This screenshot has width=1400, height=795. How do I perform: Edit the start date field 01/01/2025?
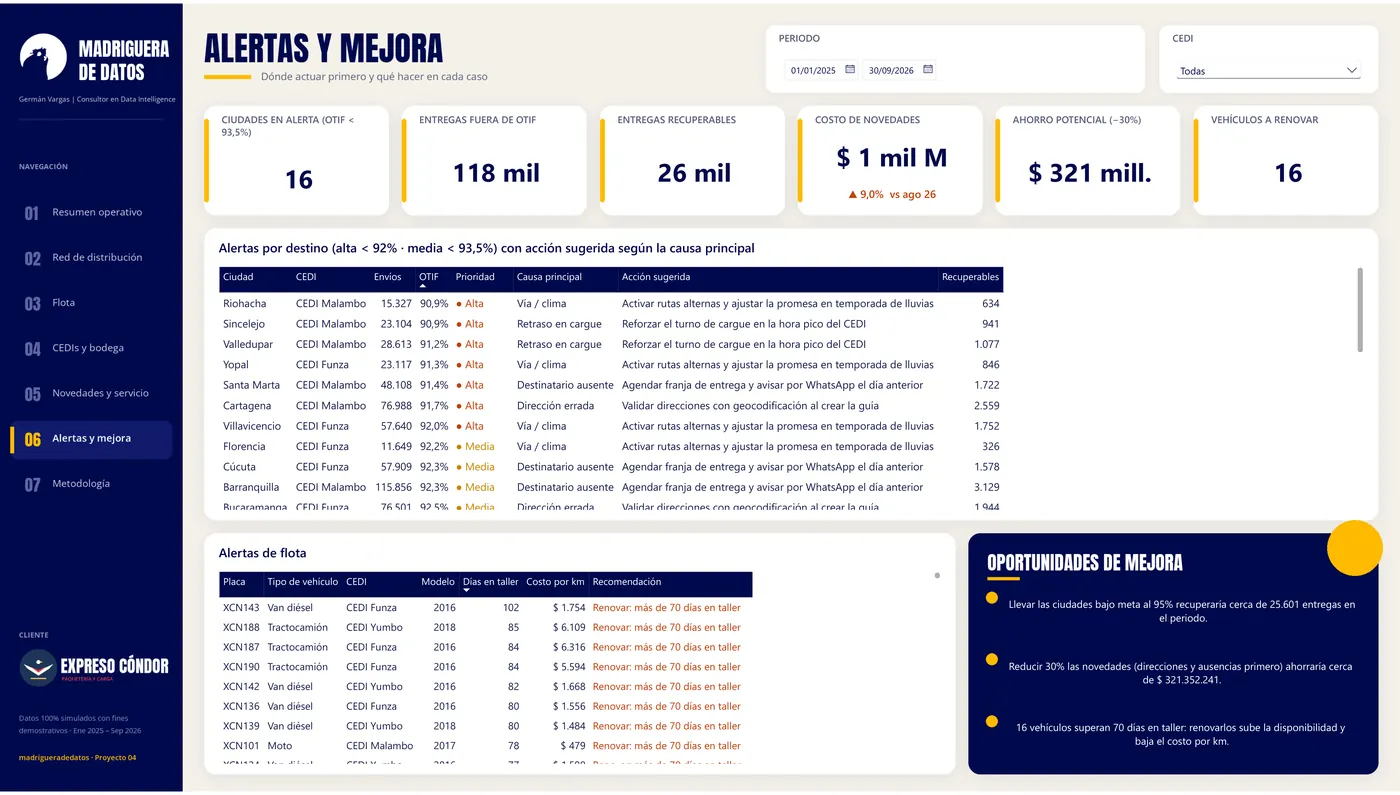point(814,70)
